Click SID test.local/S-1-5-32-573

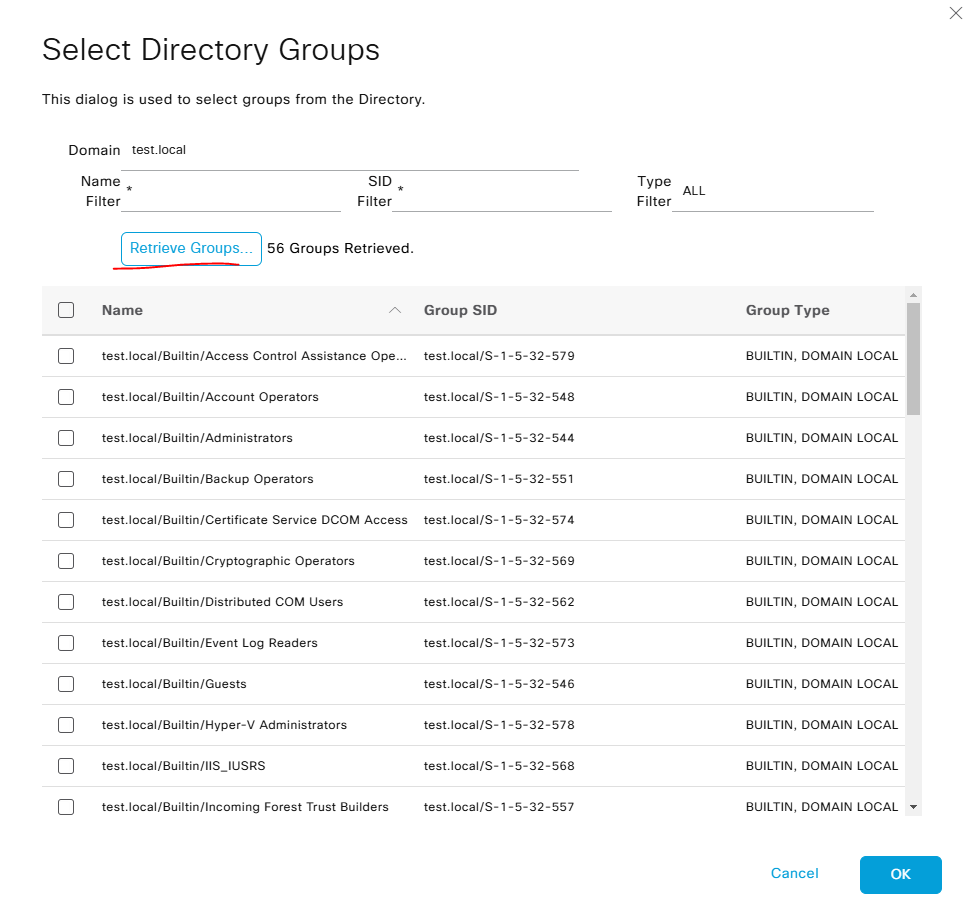[x=499, y=643]
